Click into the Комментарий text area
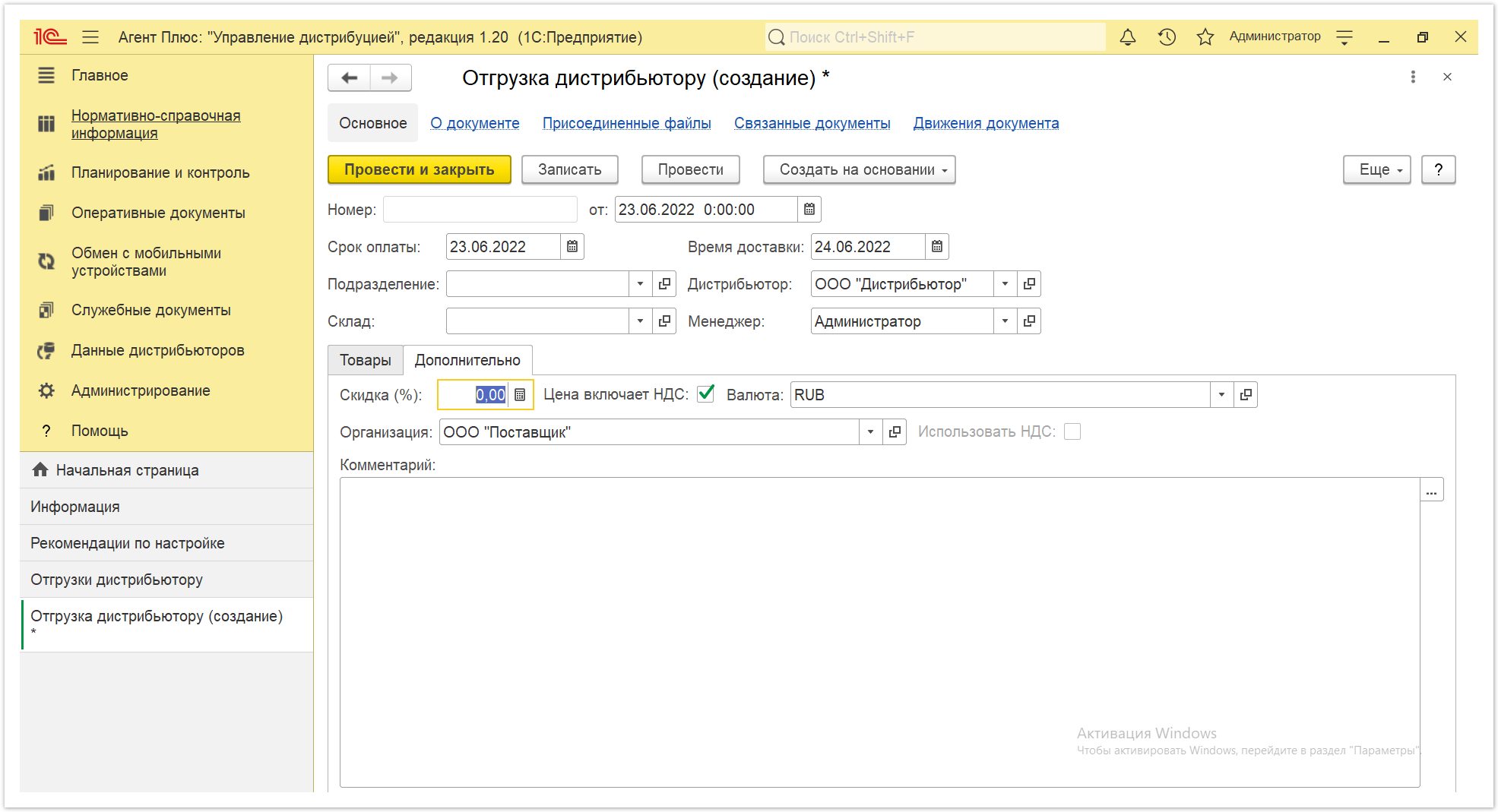This screenshot has width=1498, height=812. click(x=879, y=632)
